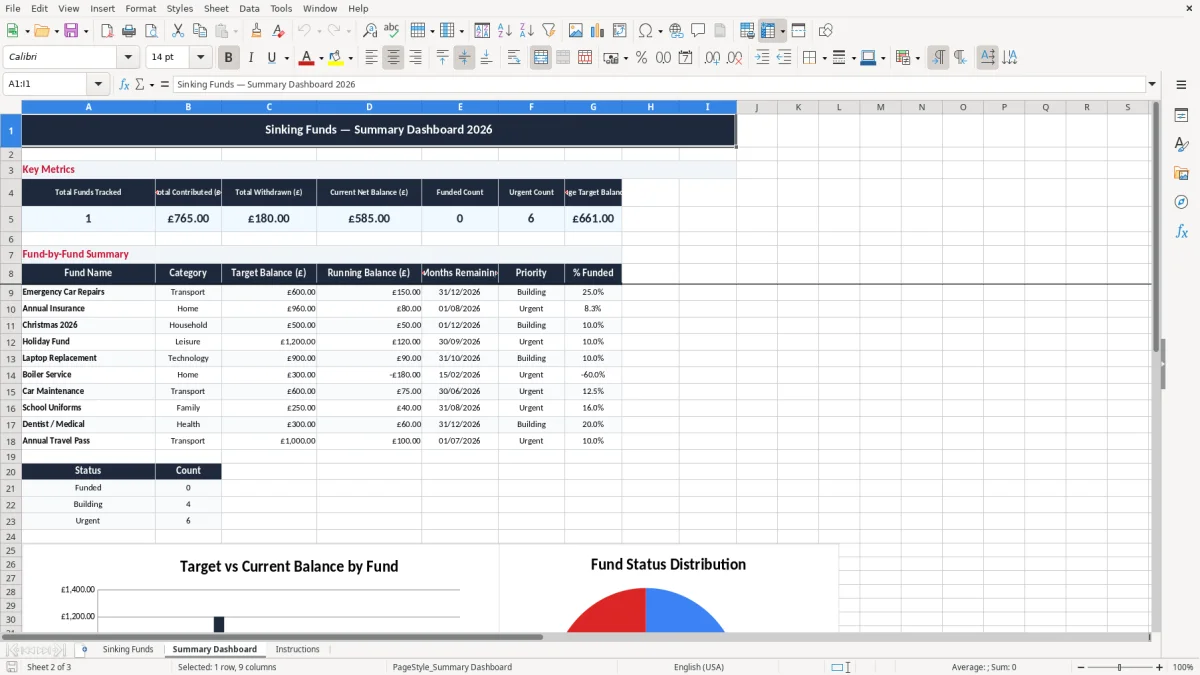Viewport: 1200px width, 675px height.
Task: Open the Open-document recent files dropdown arrow
Action: point(55,31)
